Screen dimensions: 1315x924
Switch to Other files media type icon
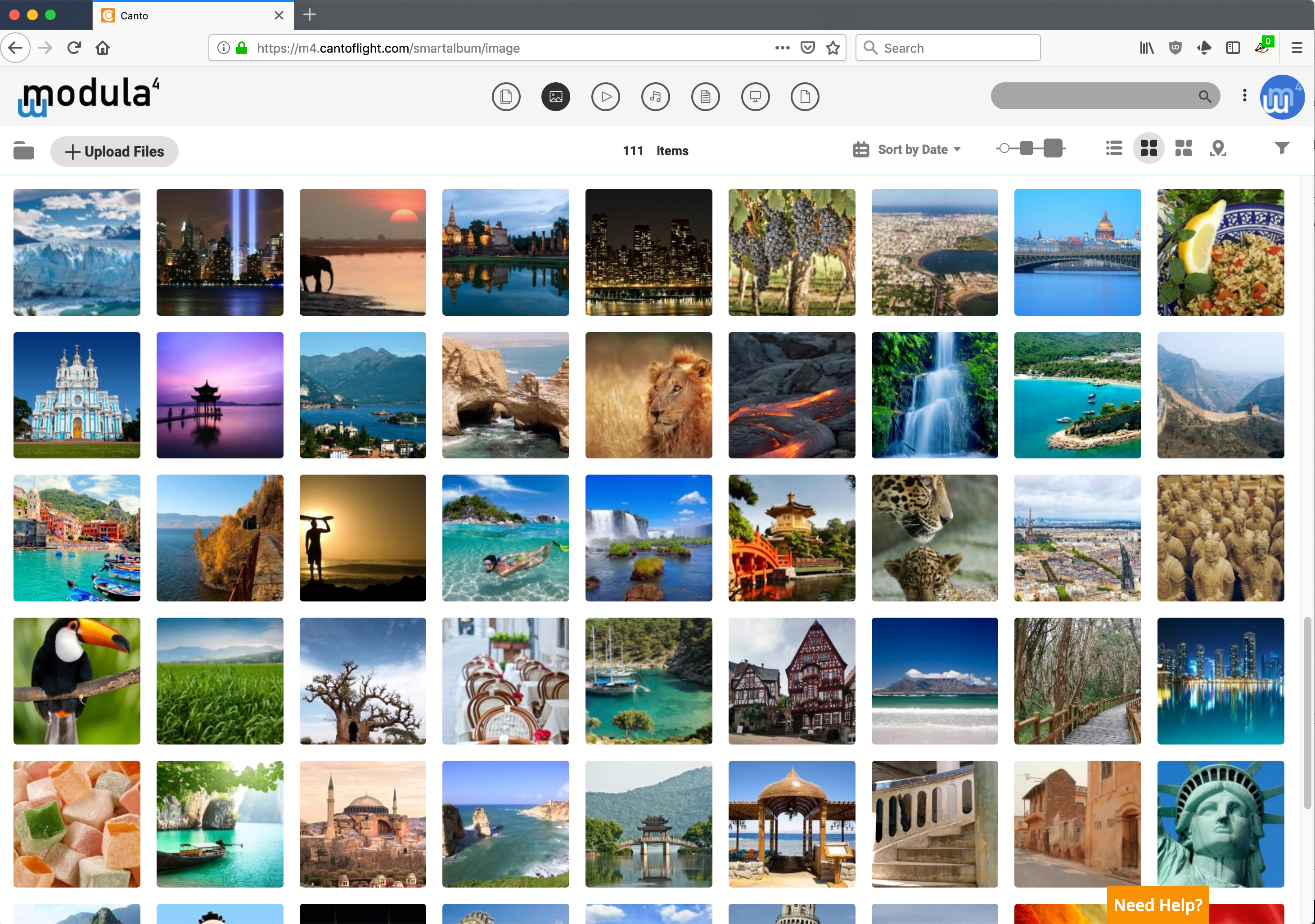click(x=805, y=97)
